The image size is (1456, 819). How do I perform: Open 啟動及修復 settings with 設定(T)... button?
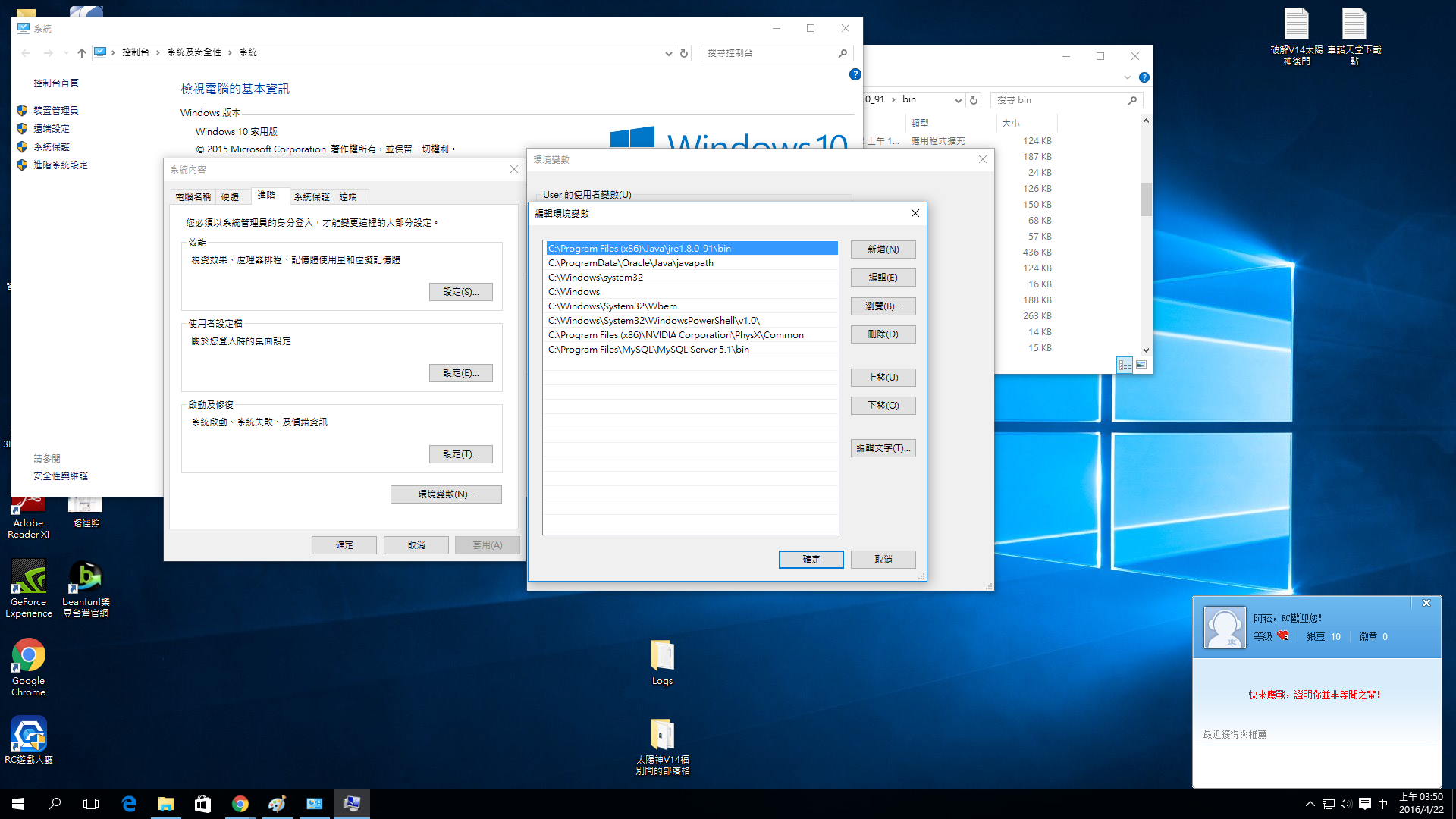(460, 454)
